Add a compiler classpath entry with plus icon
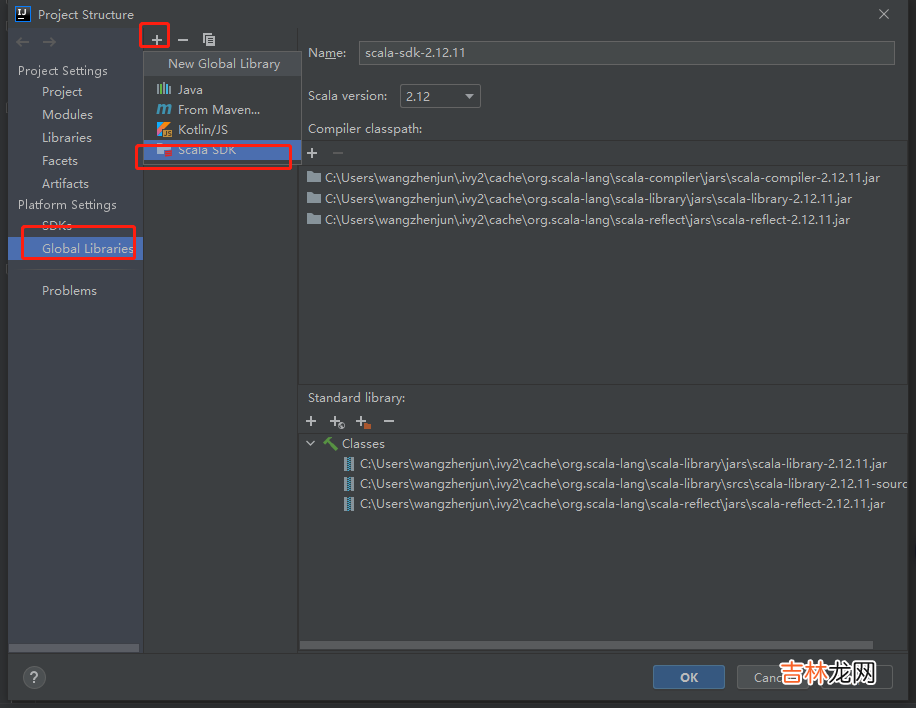This screenshot has height=708, width=916. [312, 153]
